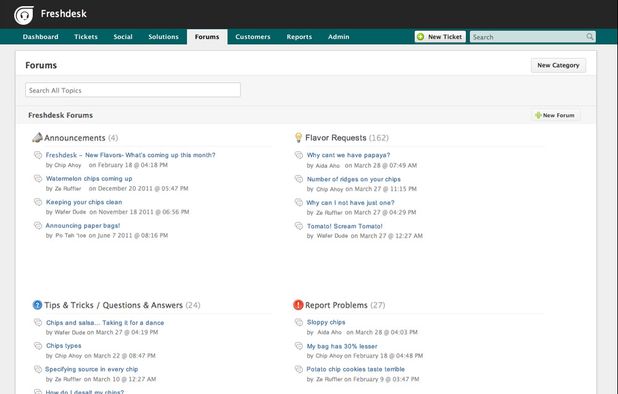618x394 pixels.
Task: Click the New Category button
Action: point(558,65)
